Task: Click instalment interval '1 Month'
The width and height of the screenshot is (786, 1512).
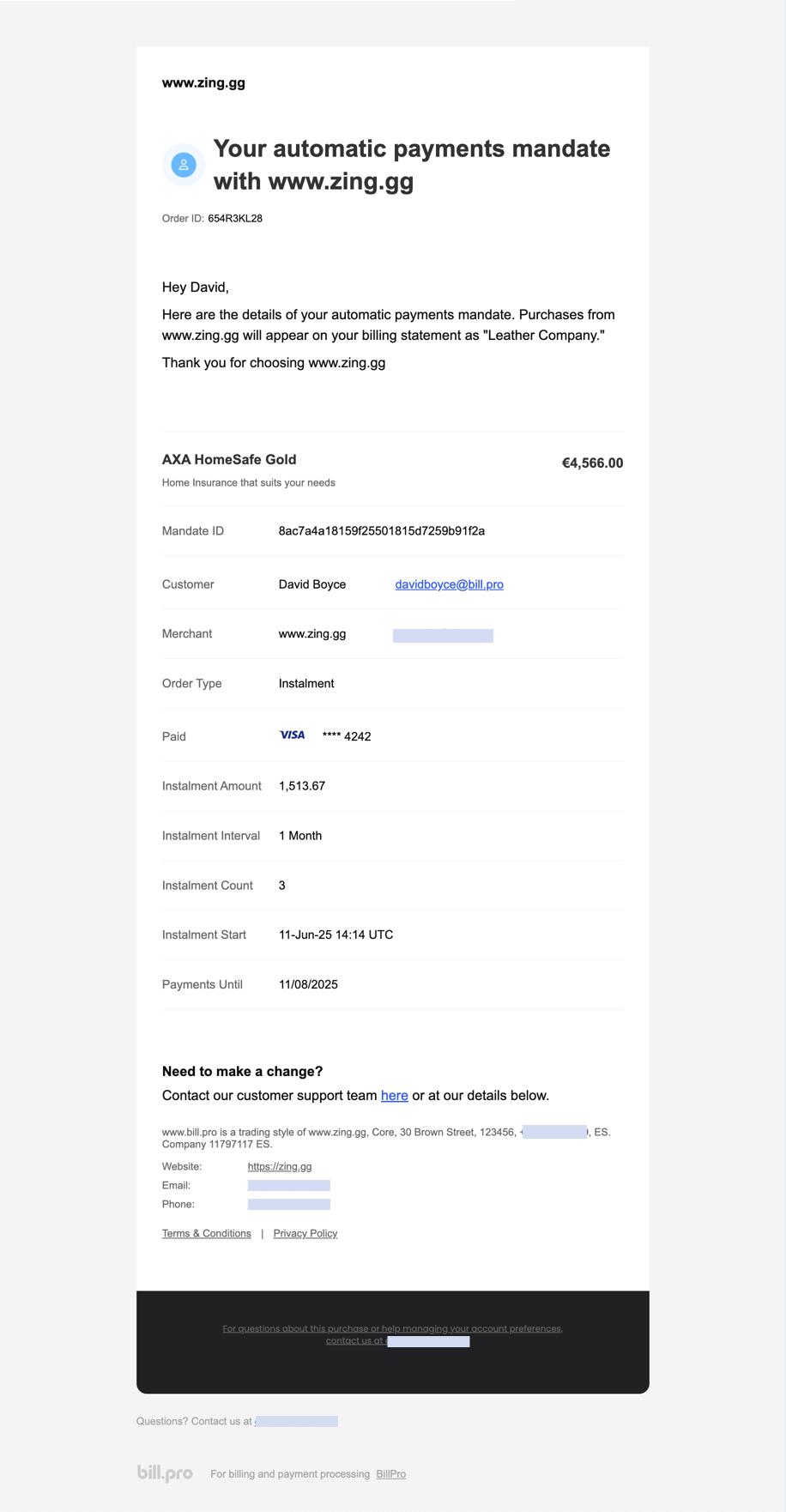Action: pyautogui.click(x=300, y=836)
